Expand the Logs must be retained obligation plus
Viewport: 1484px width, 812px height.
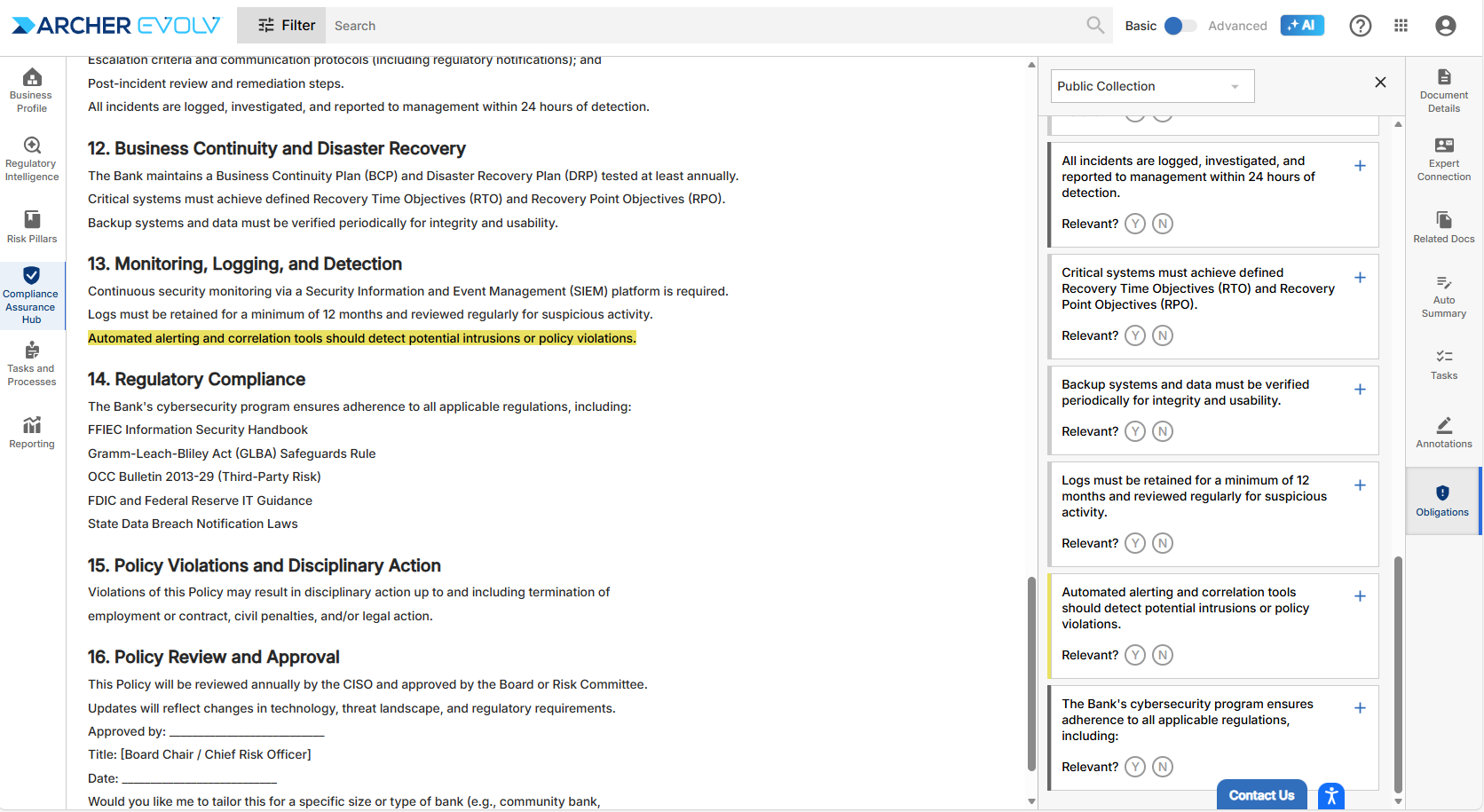[x=1359, y=485]
